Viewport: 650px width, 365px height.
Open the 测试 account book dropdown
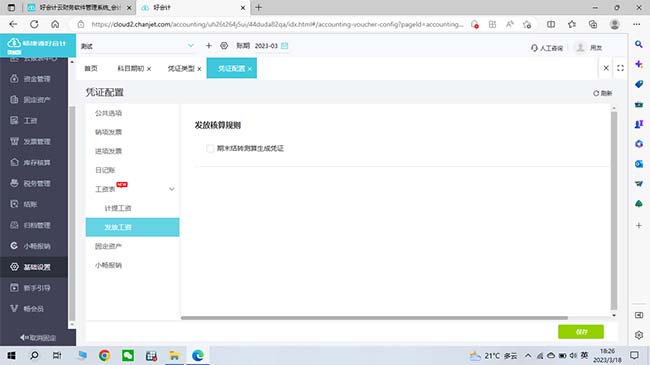[x=137, y=46]
